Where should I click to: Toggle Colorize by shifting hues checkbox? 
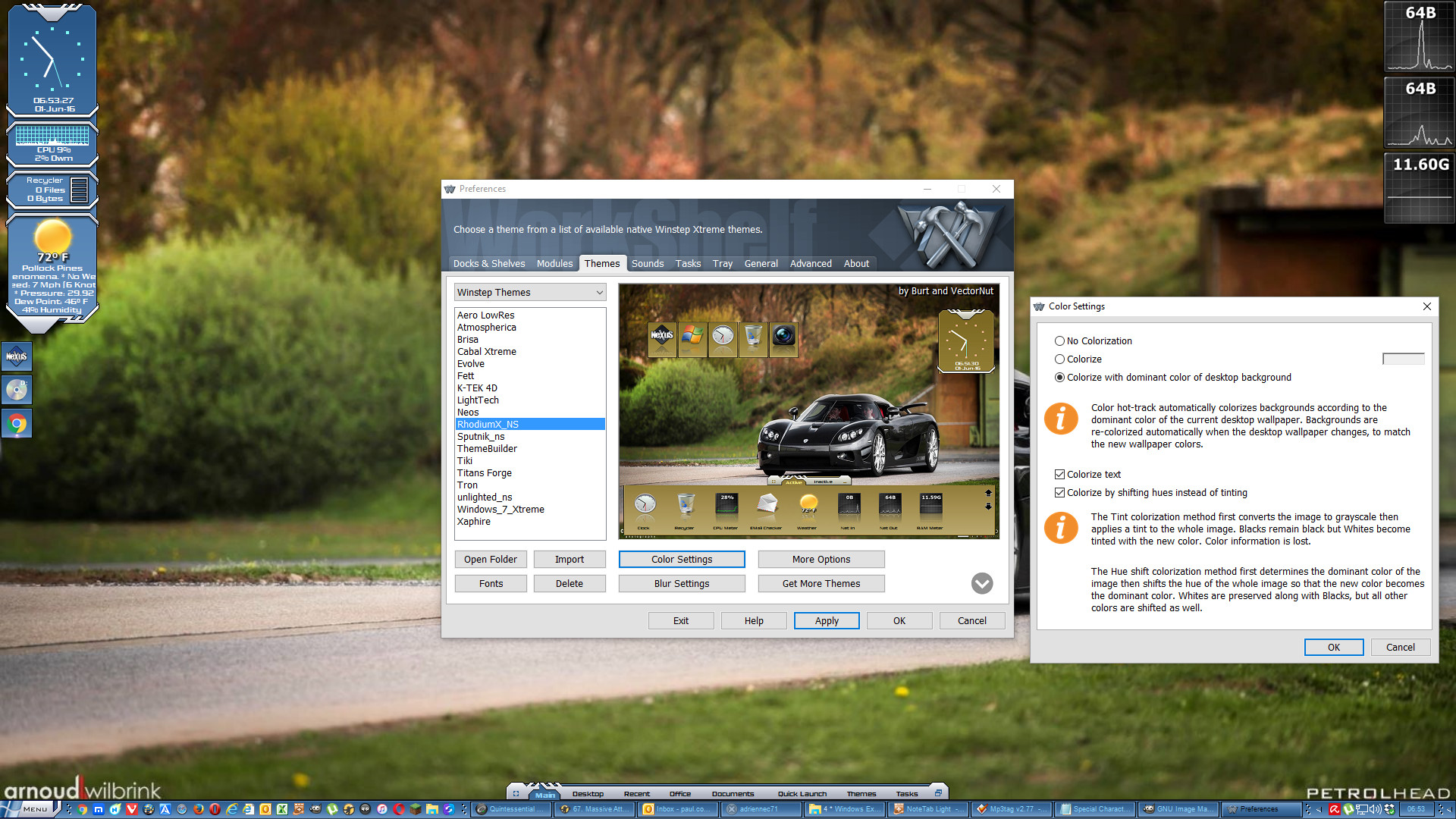[1059, 493]
